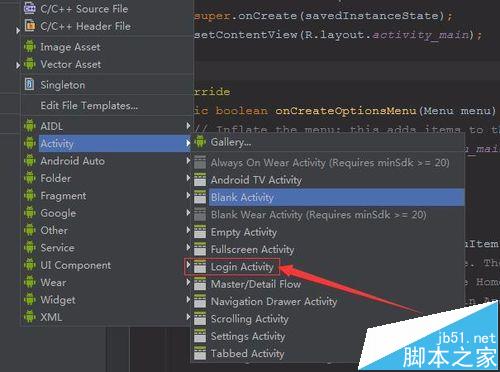Click the Google android icon
Viewport: 500px width, 372px height.
30,213
